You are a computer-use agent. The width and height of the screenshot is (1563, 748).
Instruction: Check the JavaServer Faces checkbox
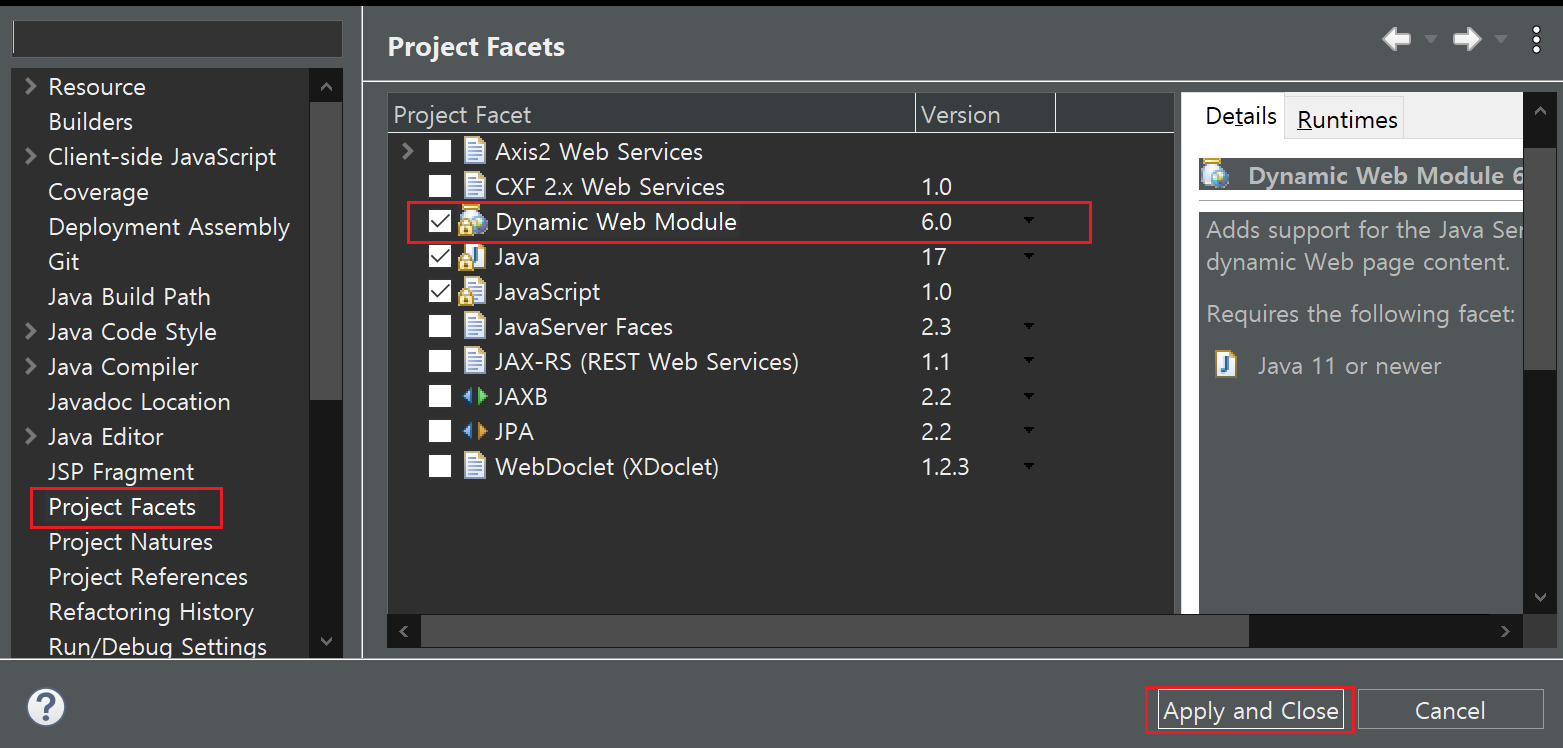coord(440,327)
